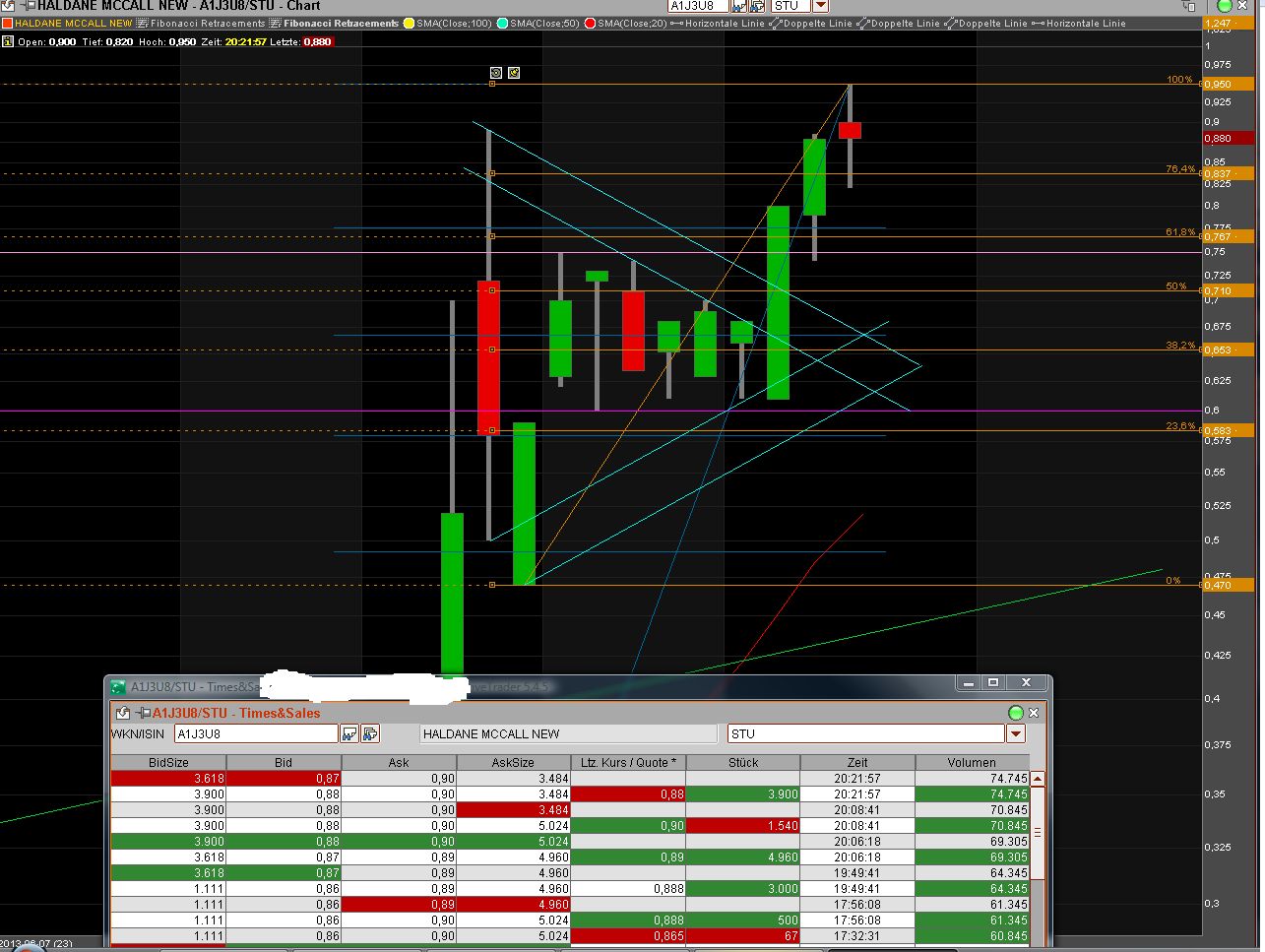The image size is (1265, 952).
Task: Click the STU exchange field in chart header
Action: (791, 6)
